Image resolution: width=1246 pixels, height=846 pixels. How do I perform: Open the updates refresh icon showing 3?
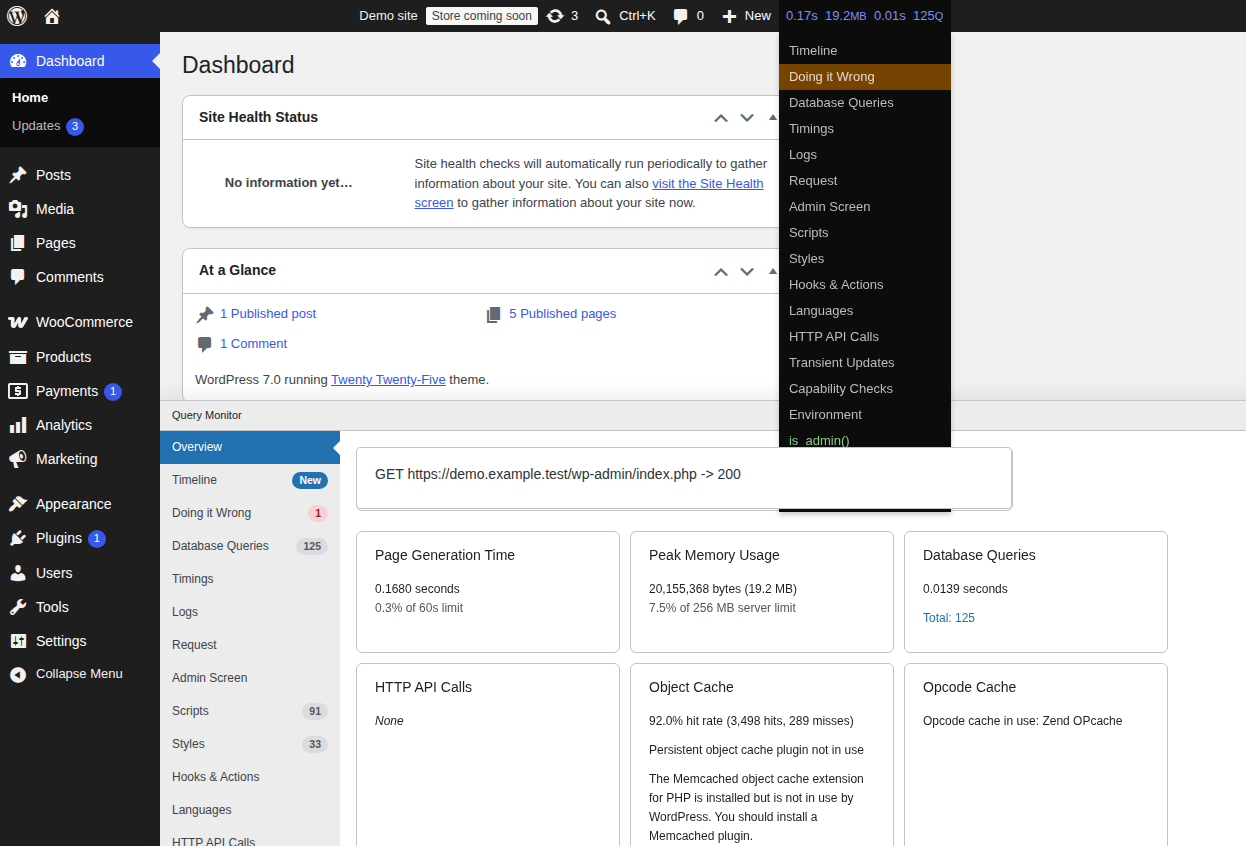(555, 16)
